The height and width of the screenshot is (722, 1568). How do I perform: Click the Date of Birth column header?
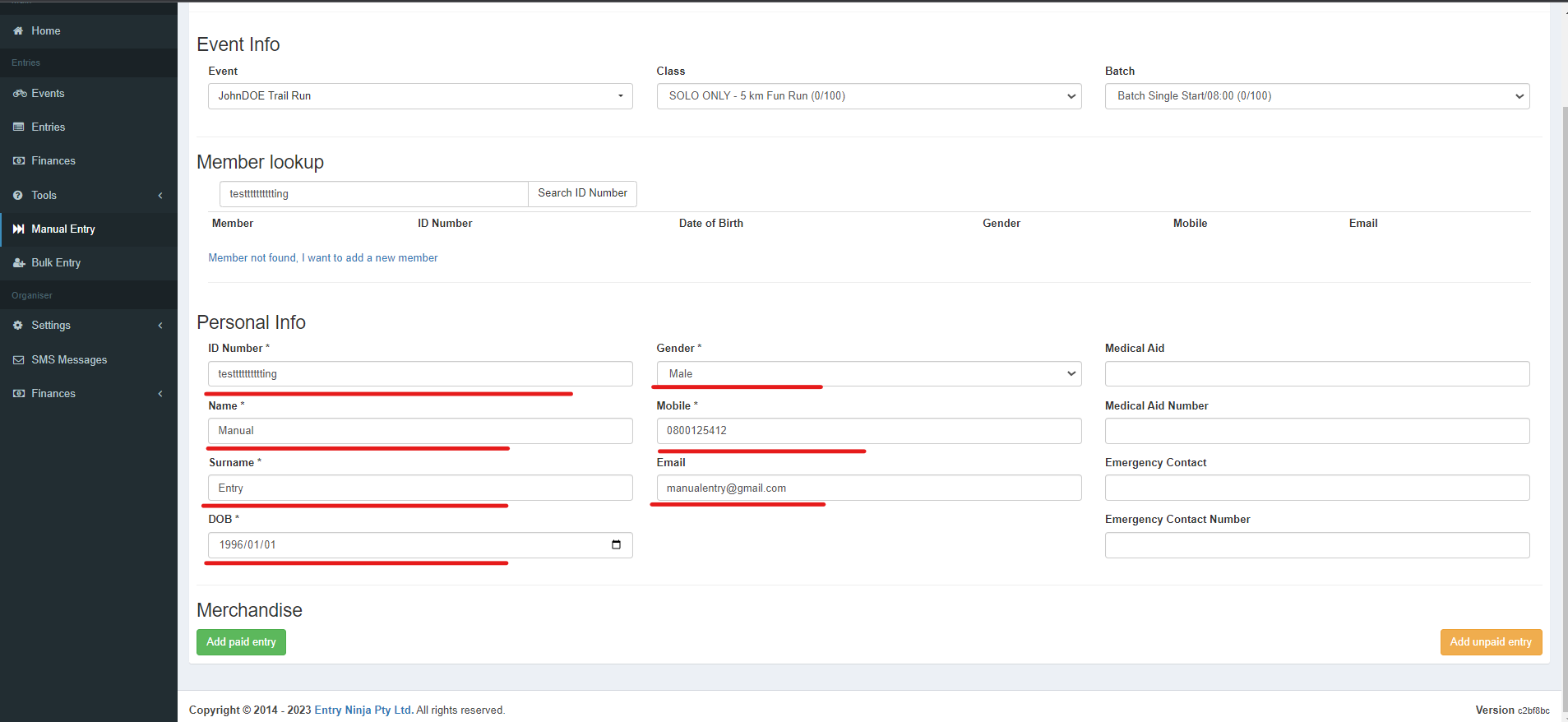tap(711, 224)
